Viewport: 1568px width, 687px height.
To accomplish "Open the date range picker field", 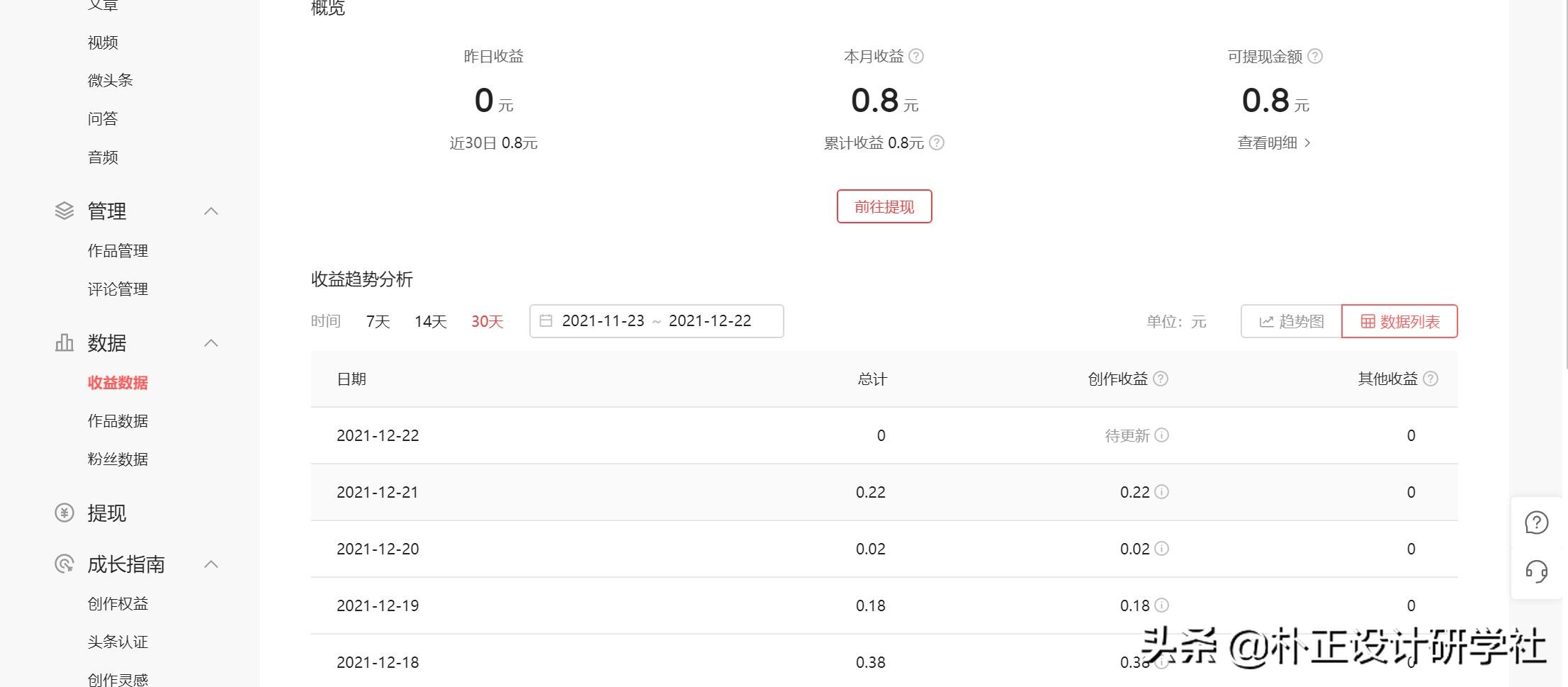I will pyautogui.click(x=656, y=321).
